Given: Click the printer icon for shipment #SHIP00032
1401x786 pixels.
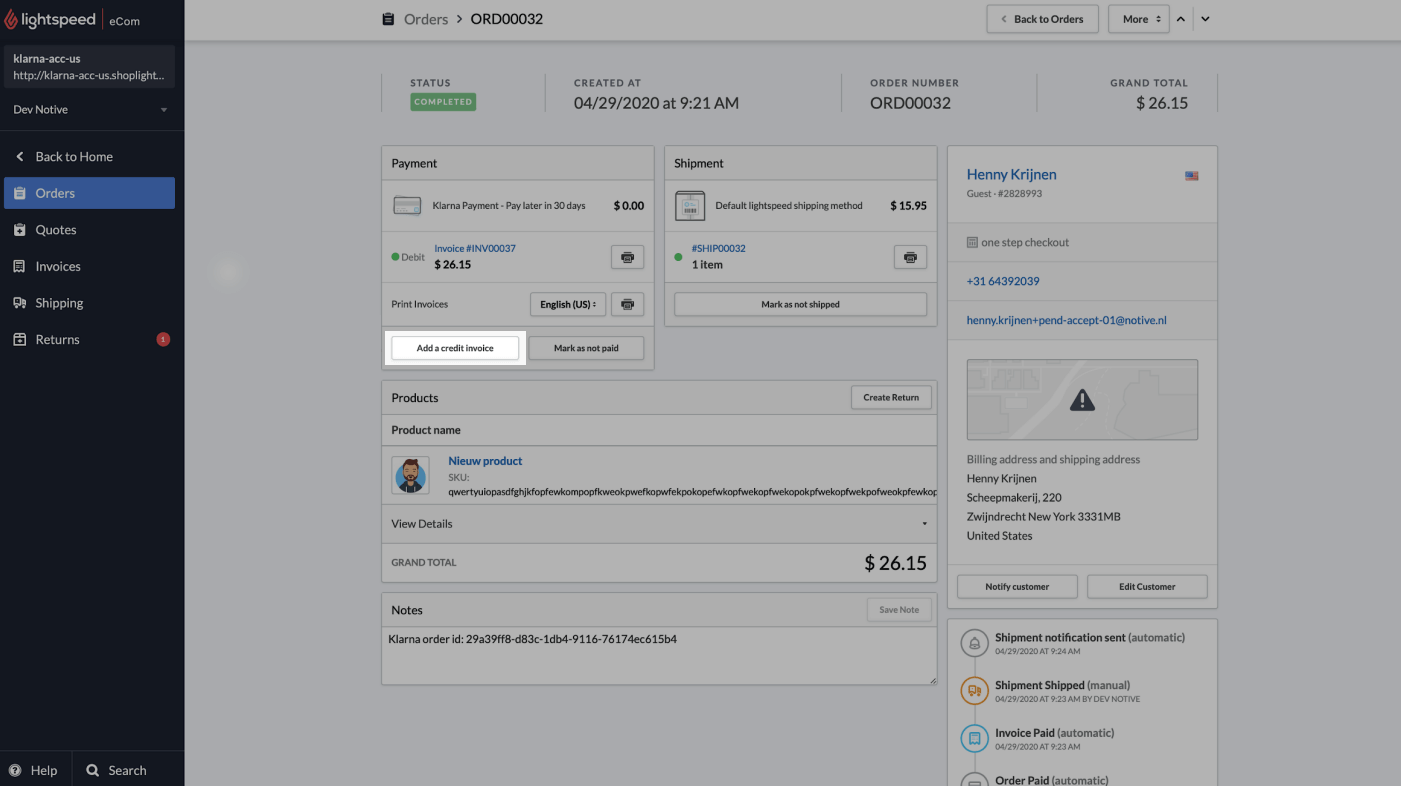Looking at the screenshot, I should coord(910,257).
